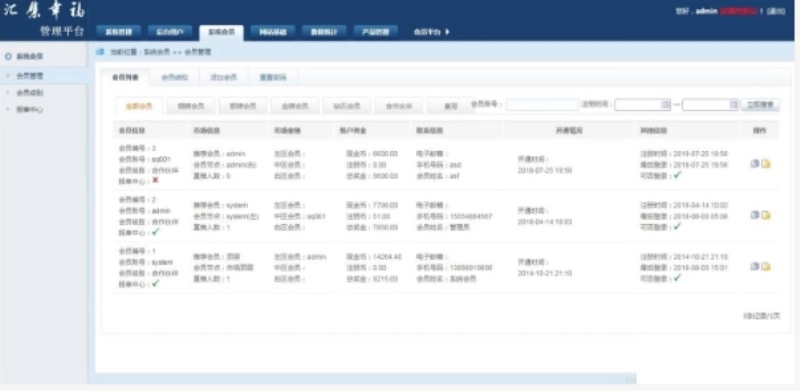Viewport: 800px width, 391px height.
Task: Focus the registration start date field
Action: 642,105
